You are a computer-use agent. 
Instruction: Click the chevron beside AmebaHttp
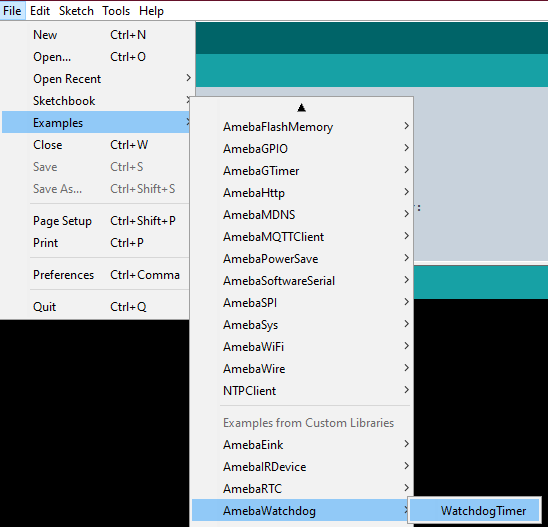406,192
